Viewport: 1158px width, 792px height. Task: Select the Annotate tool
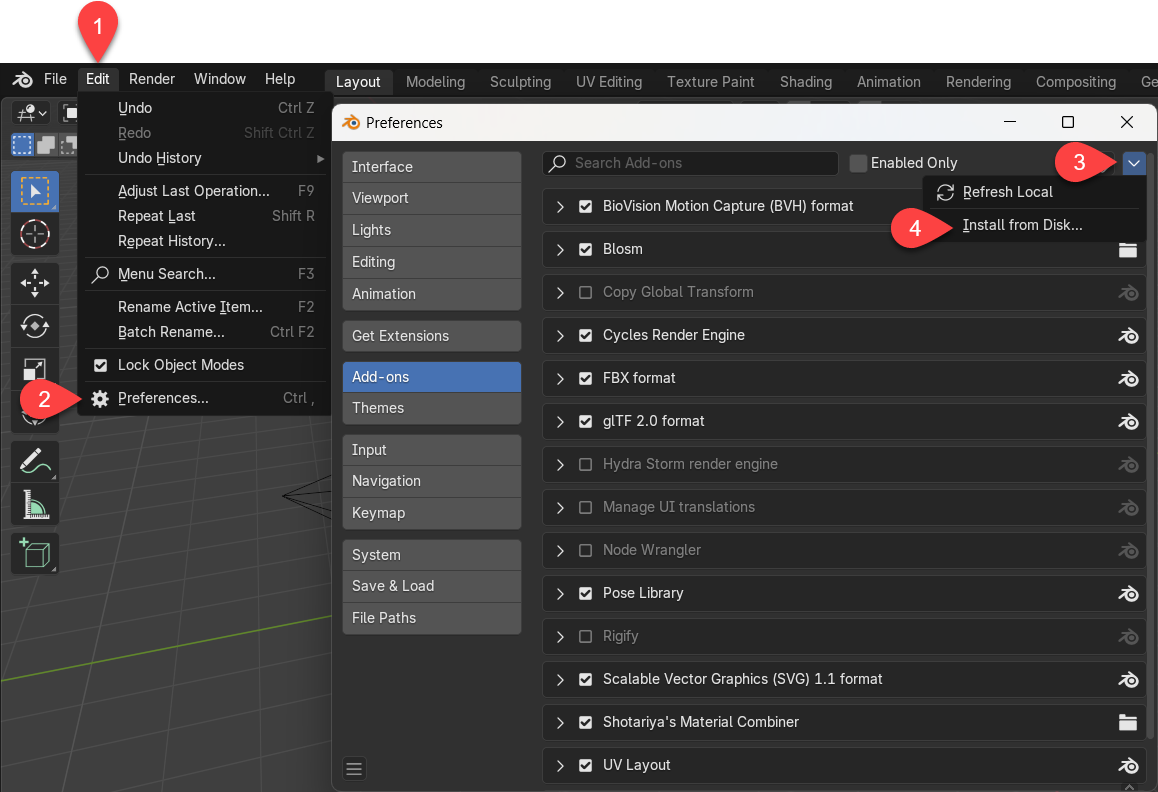[35, 461]
